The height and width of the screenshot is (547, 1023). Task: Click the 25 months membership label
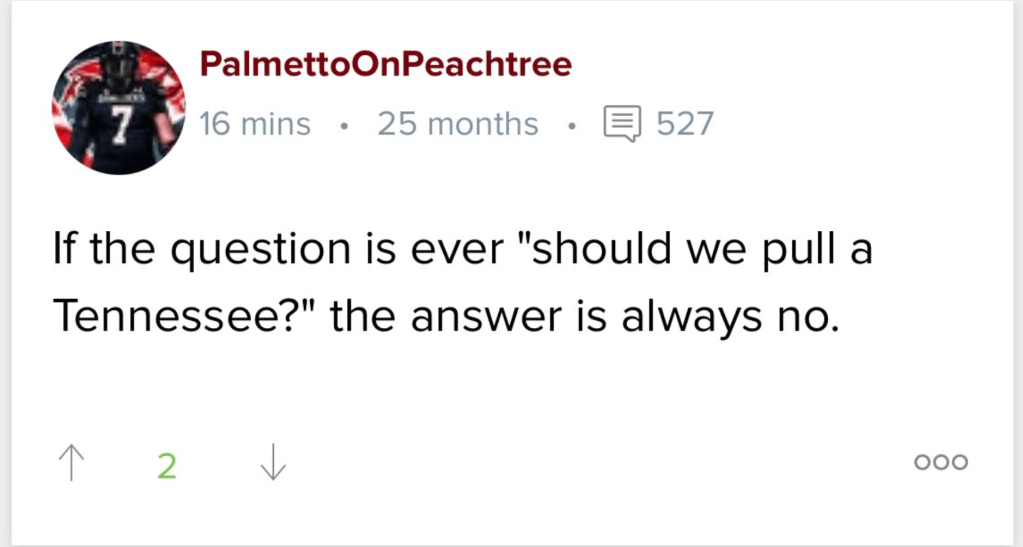pyautogui.click(x=457, y=125)
